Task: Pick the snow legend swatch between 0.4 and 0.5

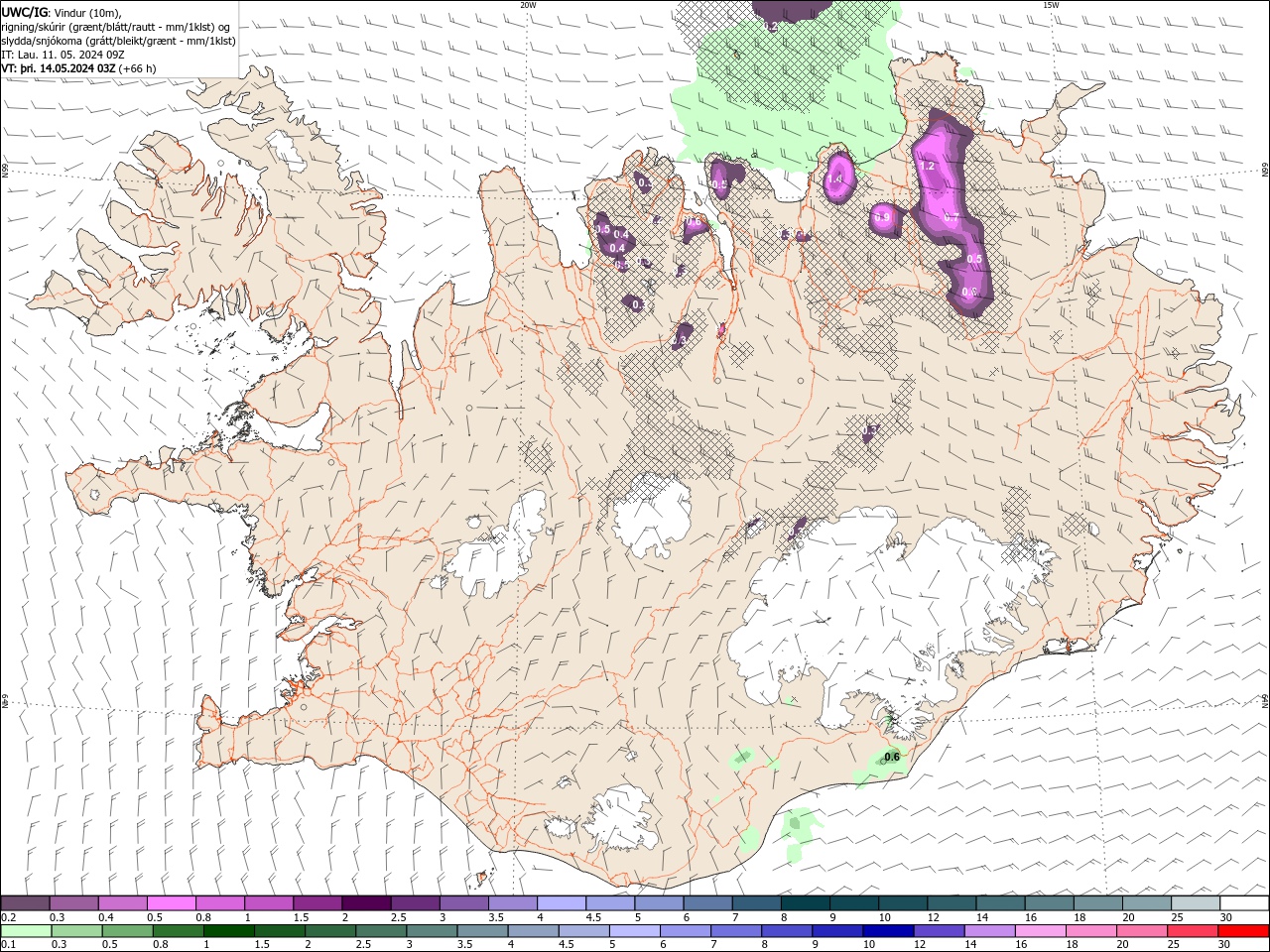Action: [x=123, y=903]
